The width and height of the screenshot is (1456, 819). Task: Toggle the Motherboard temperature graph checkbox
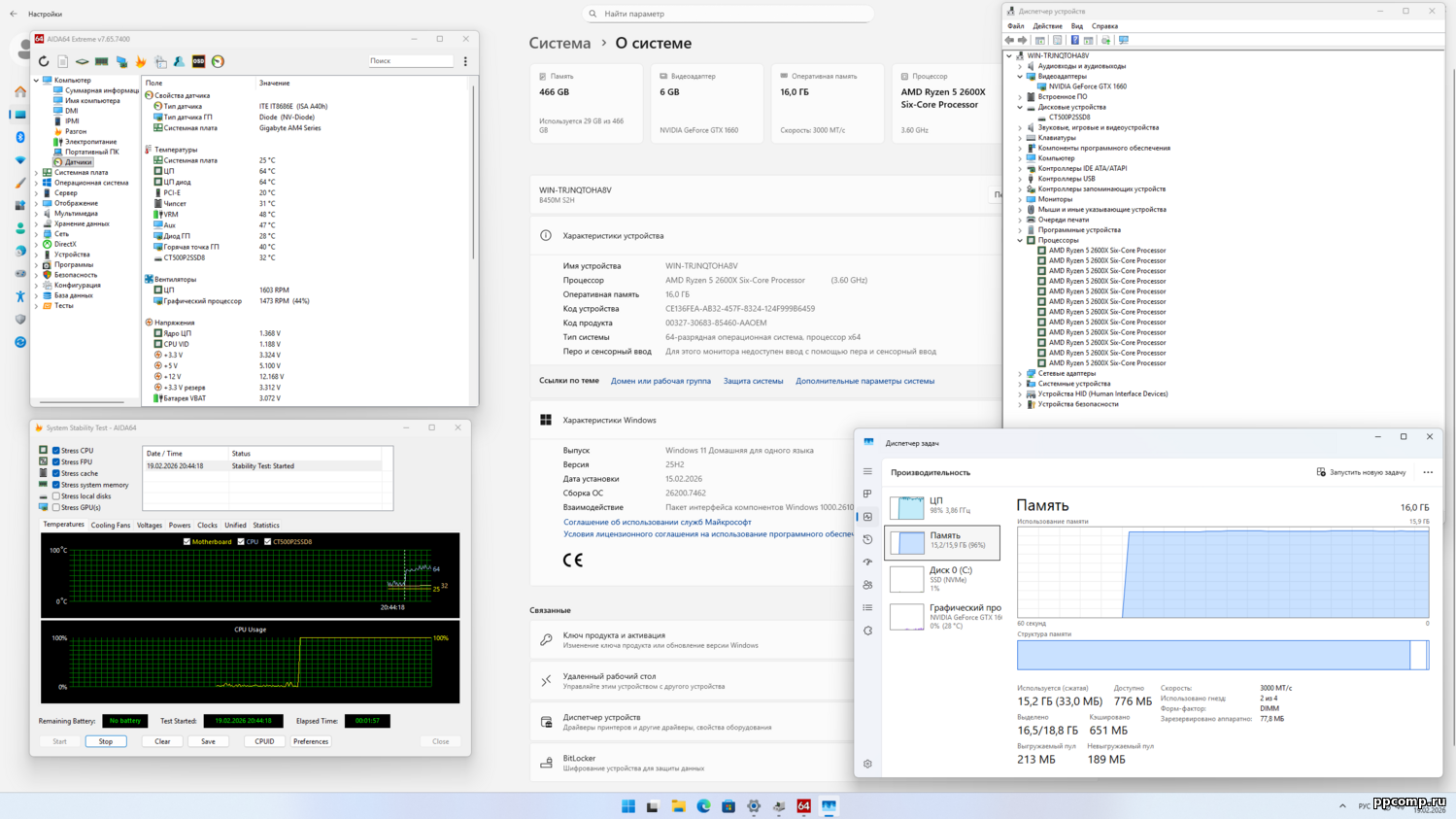(x=186, y=541)
